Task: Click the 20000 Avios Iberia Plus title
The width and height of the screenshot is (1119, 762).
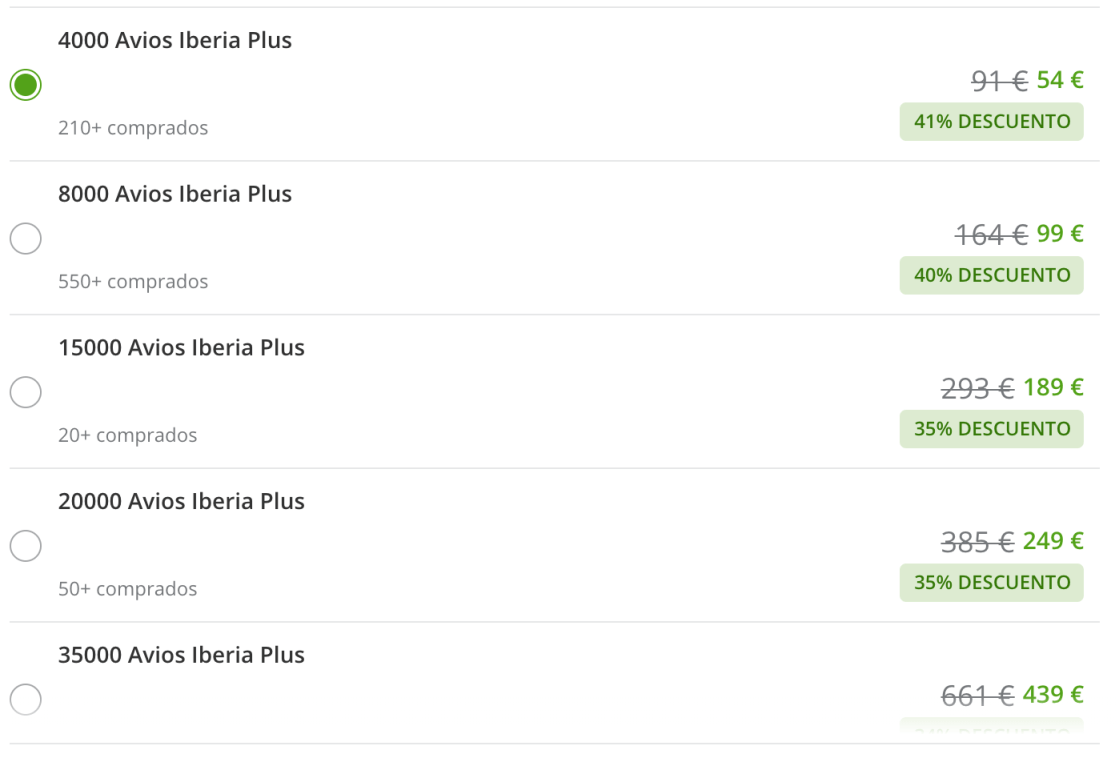Action: tap(181, 501)
